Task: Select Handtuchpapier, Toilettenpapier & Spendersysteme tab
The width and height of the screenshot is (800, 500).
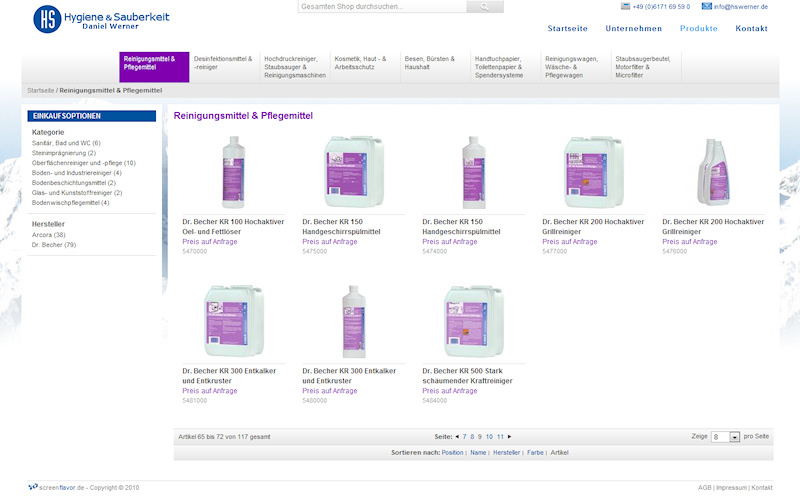Action: [x=506, y=67]
